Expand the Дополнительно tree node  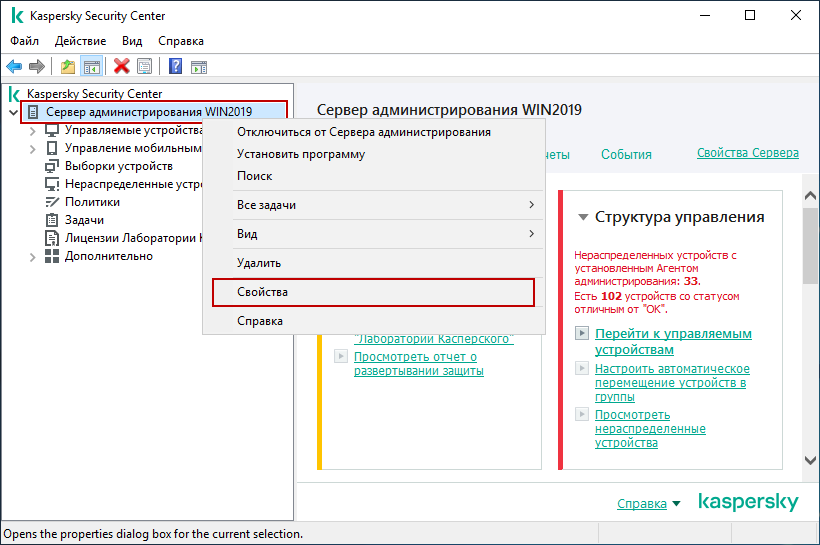pyautogui.click(x=32, y=257)
